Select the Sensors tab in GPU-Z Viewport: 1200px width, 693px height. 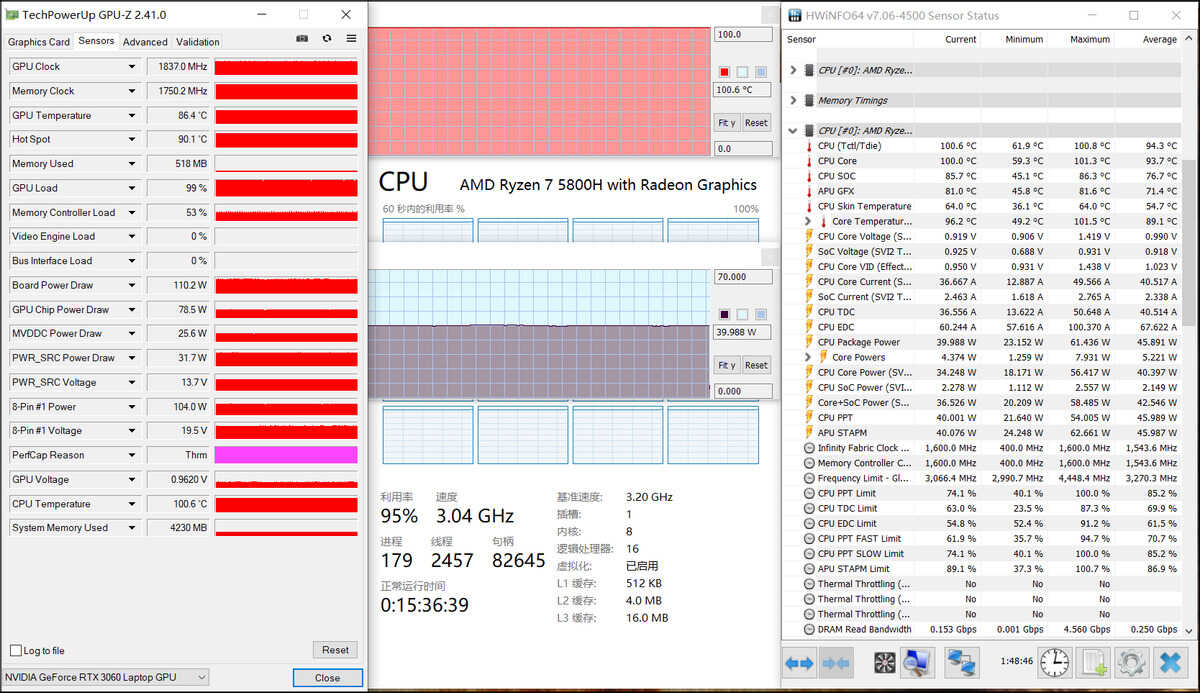[x=96, y=41]
